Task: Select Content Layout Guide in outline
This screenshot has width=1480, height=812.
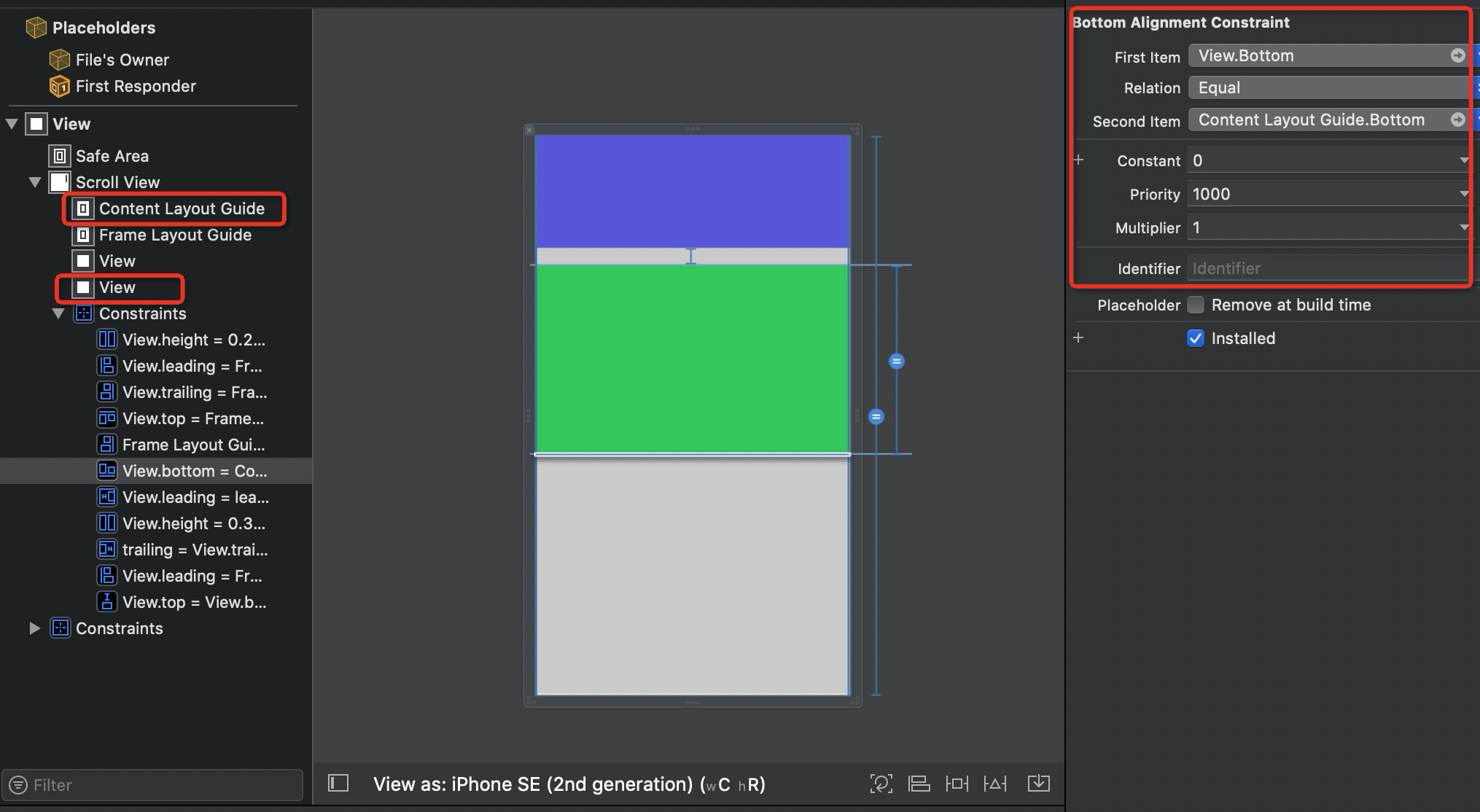Action: pos(181,209)
